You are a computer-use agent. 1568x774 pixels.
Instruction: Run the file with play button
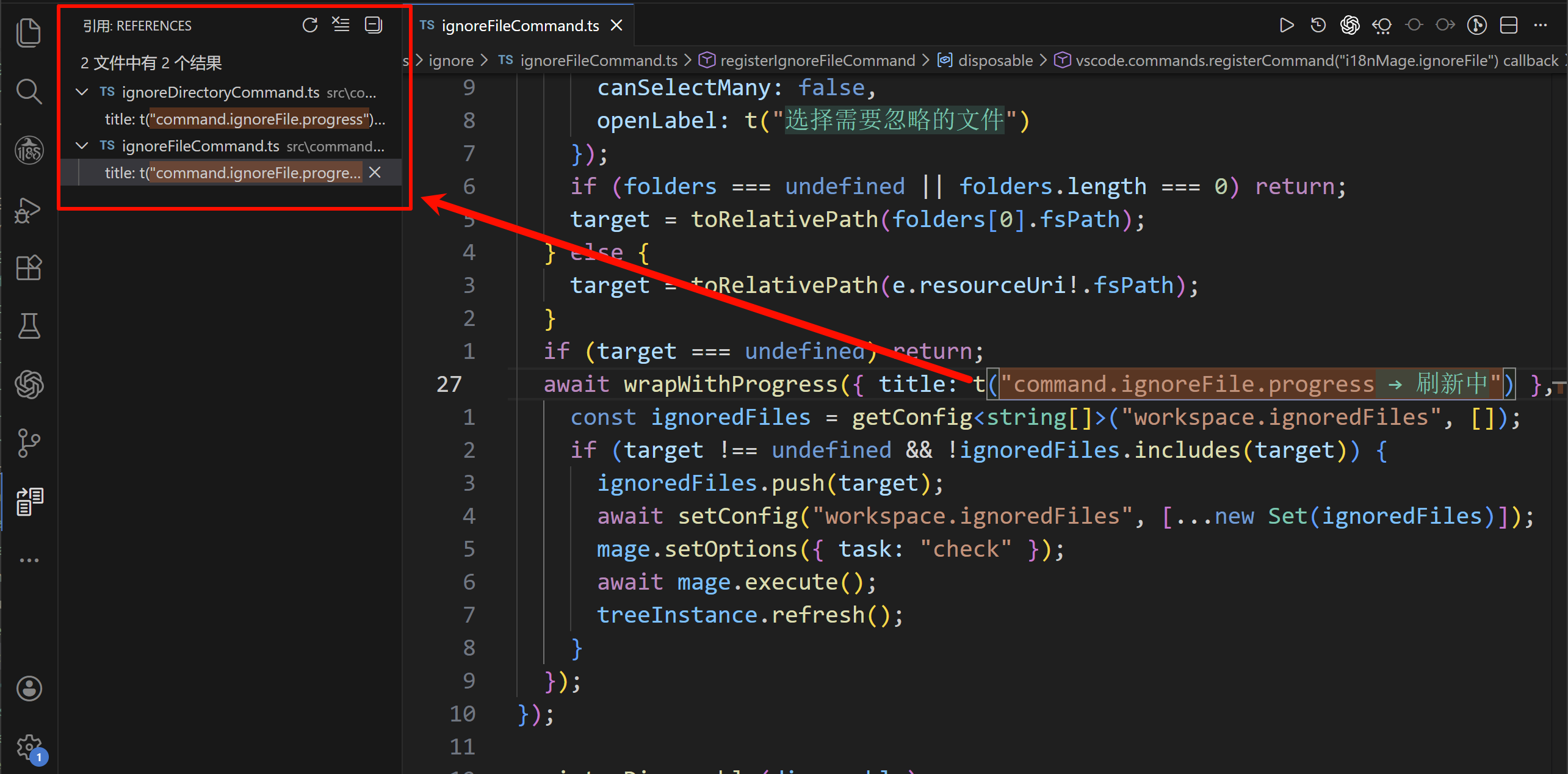point(1286,25)
